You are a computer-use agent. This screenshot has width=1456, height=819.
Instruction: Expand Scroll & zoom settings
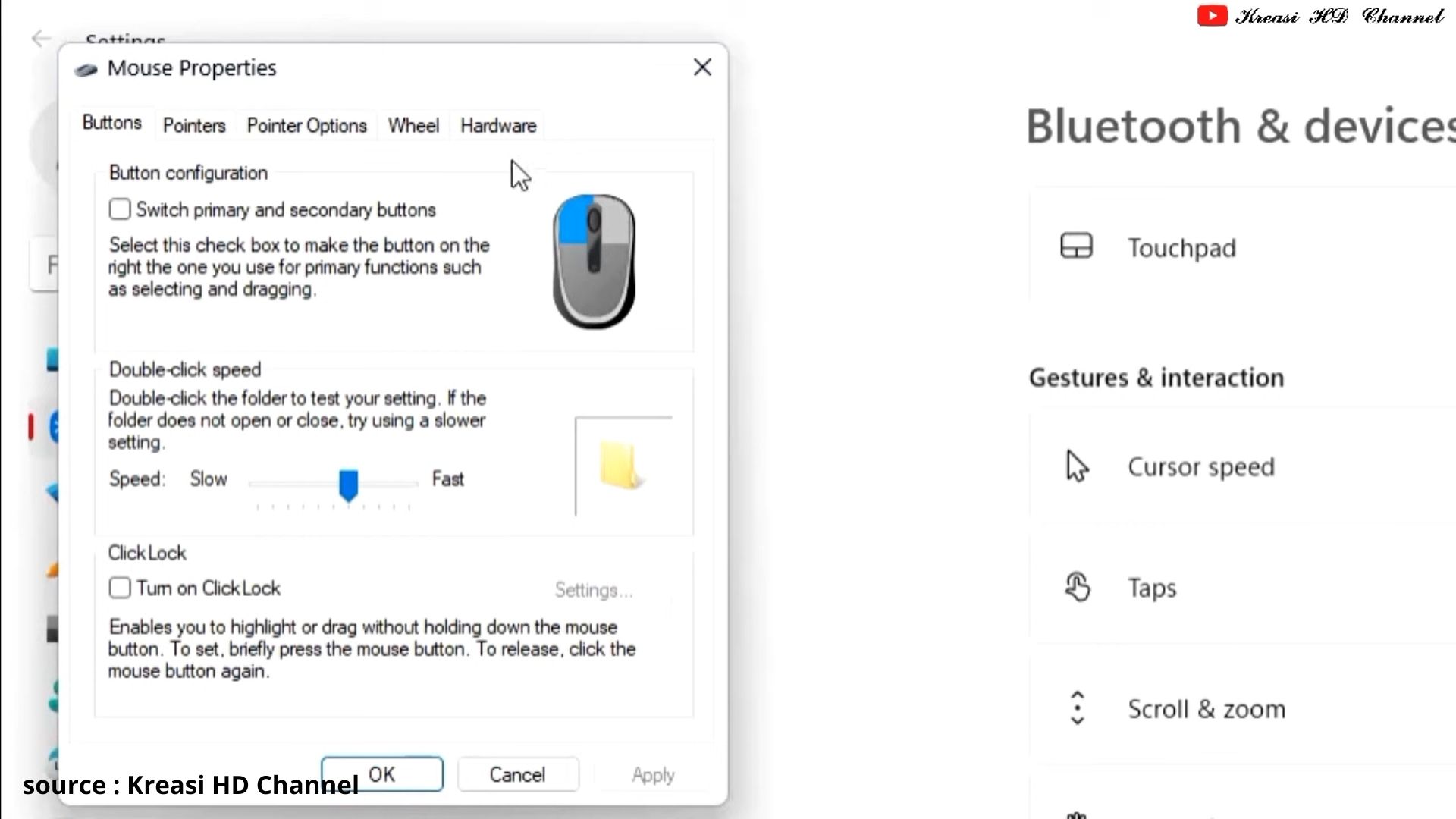[x=1242, y=709]
